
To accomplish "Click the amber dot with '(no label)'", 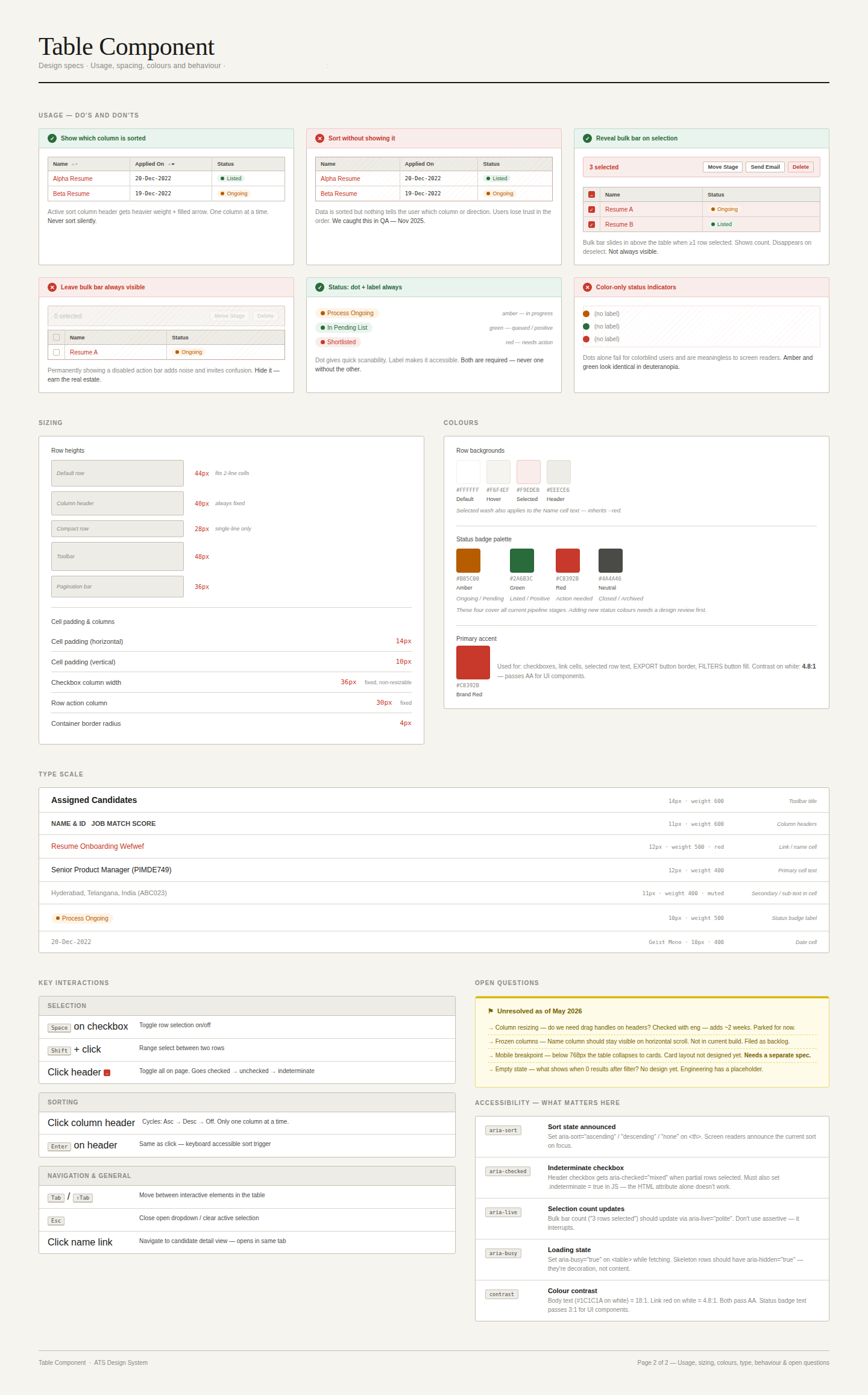I will 586,314.
